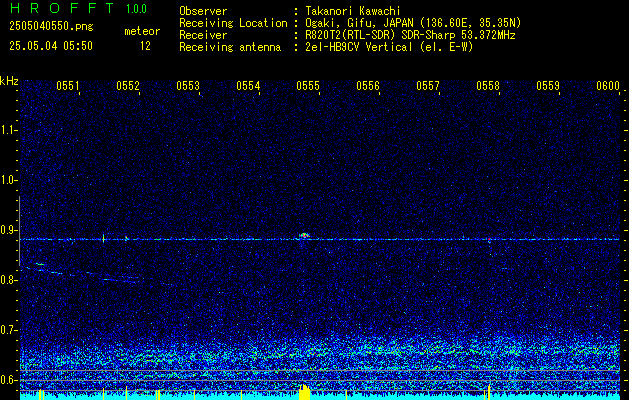Click the vertical echo spike before 0552
This screenshot has height=400, width=629.
coord(103,238)
